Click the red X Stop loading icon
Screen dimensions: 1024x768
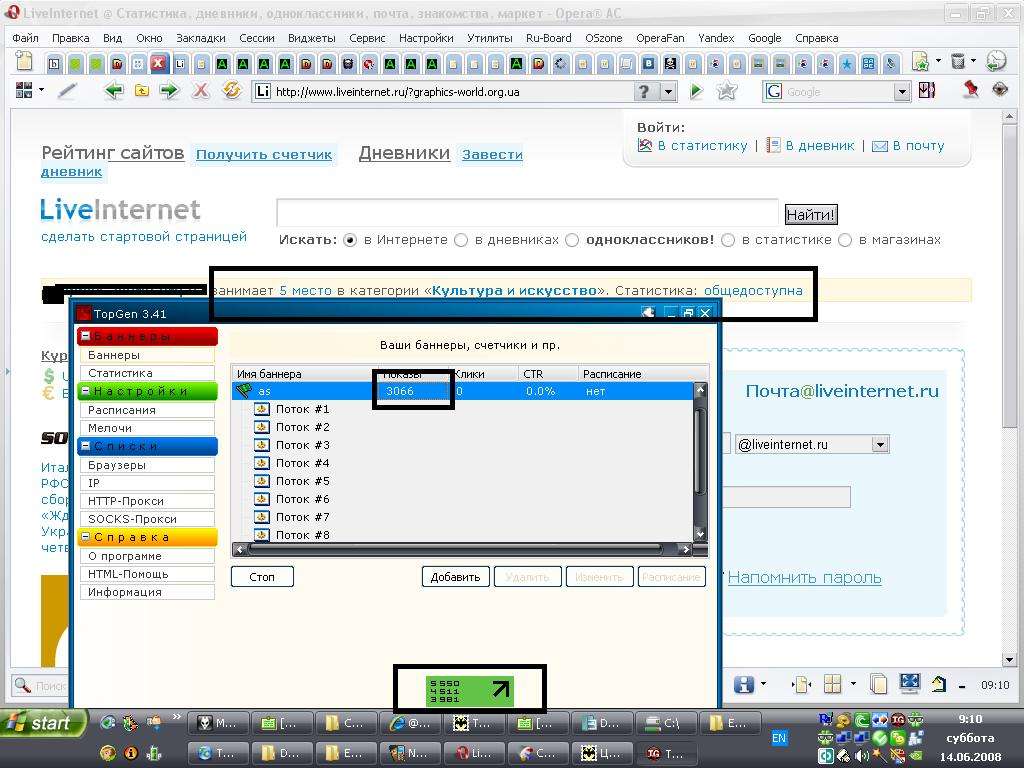click(x=201, y=91)
